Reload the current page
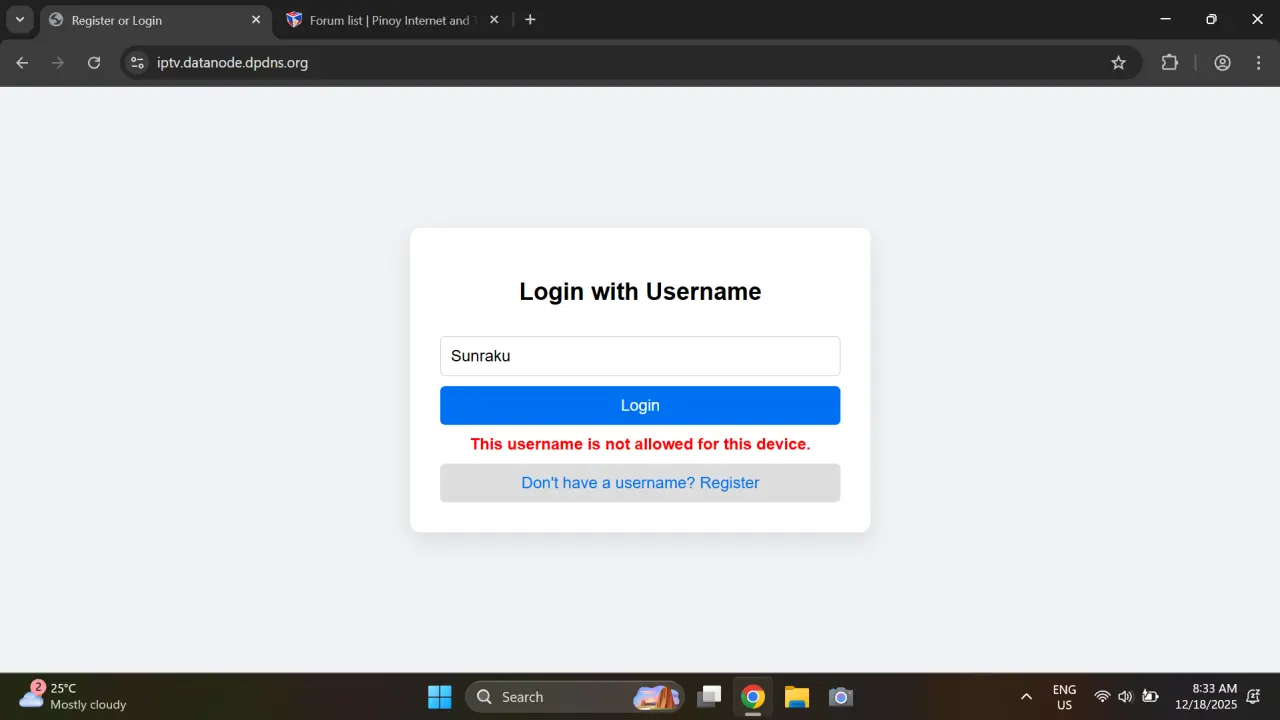The height and width of the screenshot is (720, 1280). click(94, 63)
